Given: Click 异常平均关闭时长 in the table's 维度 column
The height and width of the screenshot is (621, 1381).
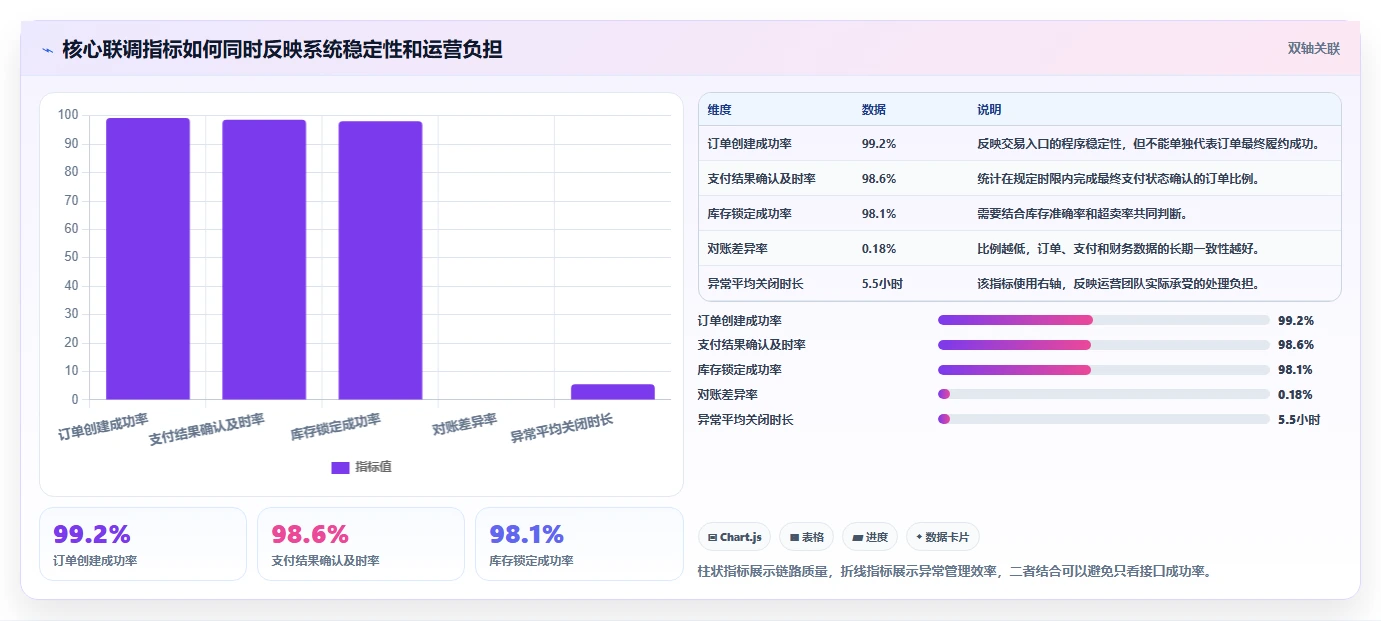Looking at the screenshot, I should 755,284.
